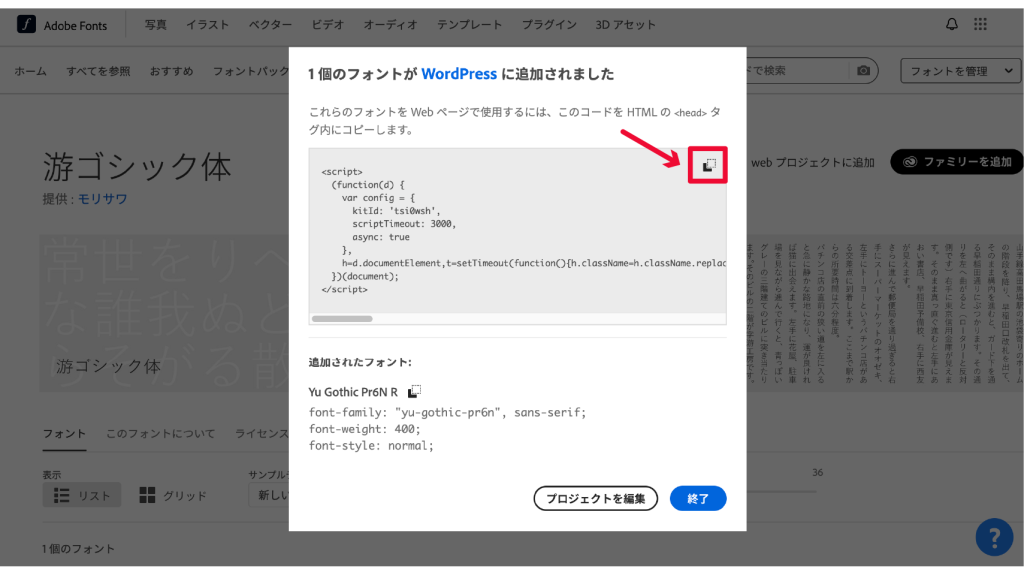Open the apps grid menu
Viewport: 1024px width, 575px height.
(x=980, y=24)
